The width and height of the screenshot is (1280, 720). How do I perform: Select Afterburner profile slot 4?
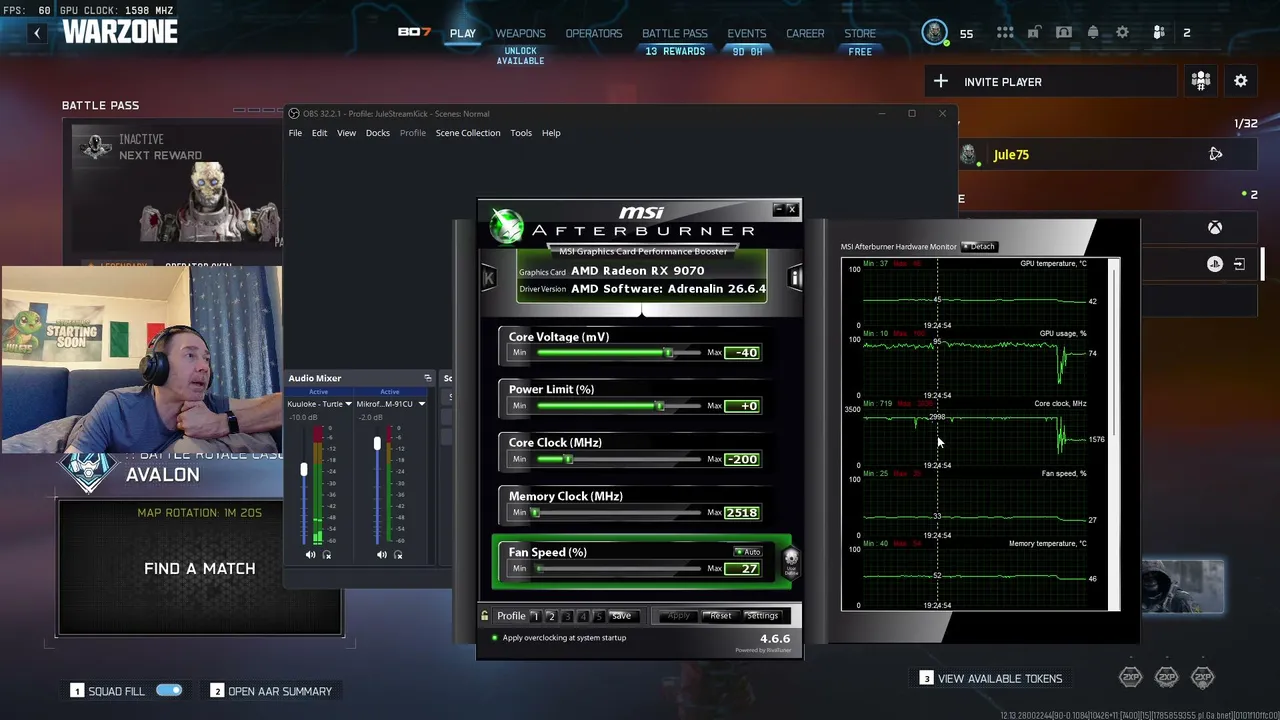click(x=583, y=616)
